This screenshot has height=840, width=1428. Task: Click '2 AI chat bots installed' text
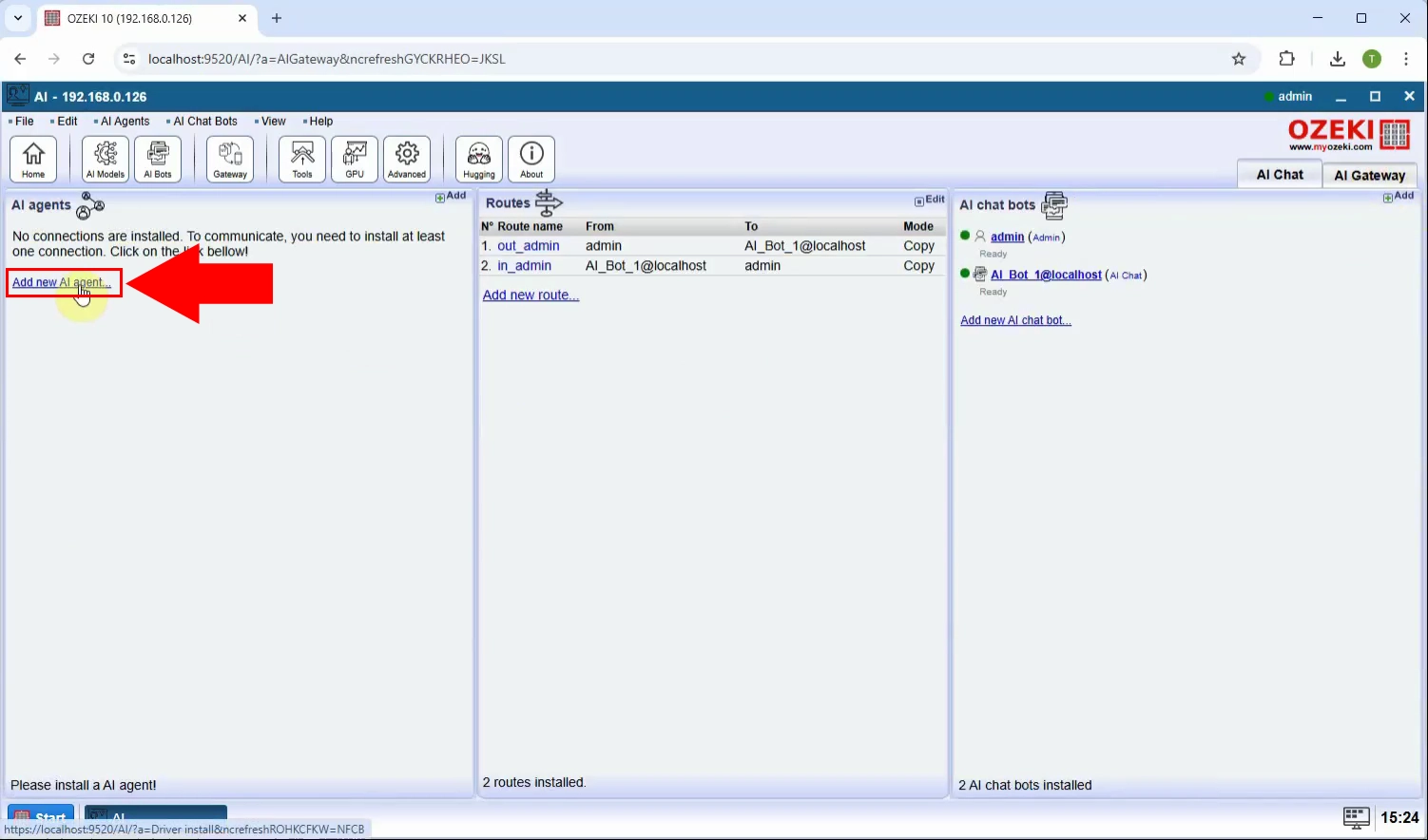click(1025, 785)
